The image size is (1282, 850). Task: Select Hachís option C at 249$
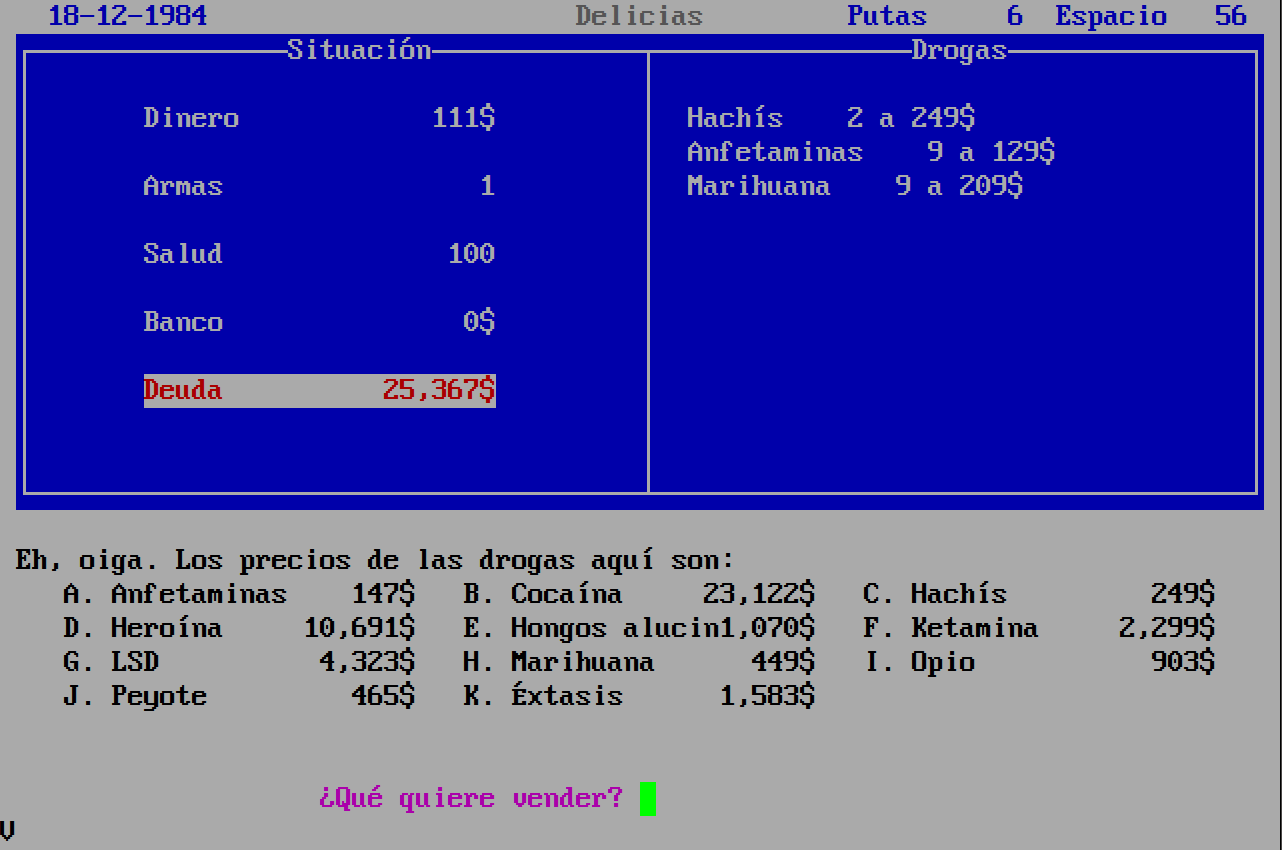(x=958, y=594)
